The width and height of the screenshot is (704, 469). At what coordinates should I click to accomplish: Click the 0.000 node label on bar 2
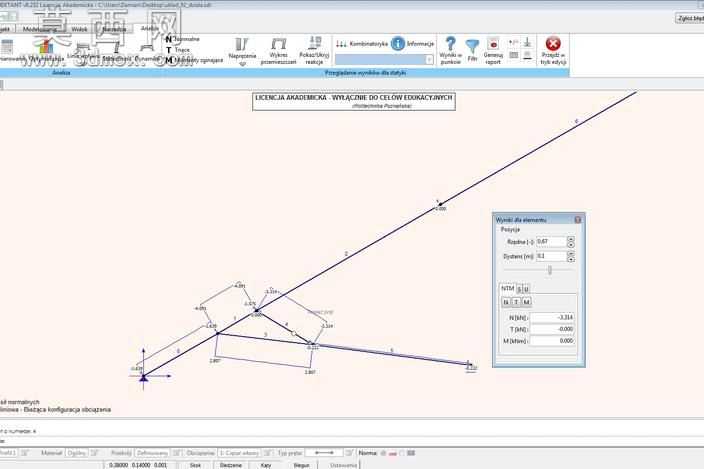click(x=441, y=209)
